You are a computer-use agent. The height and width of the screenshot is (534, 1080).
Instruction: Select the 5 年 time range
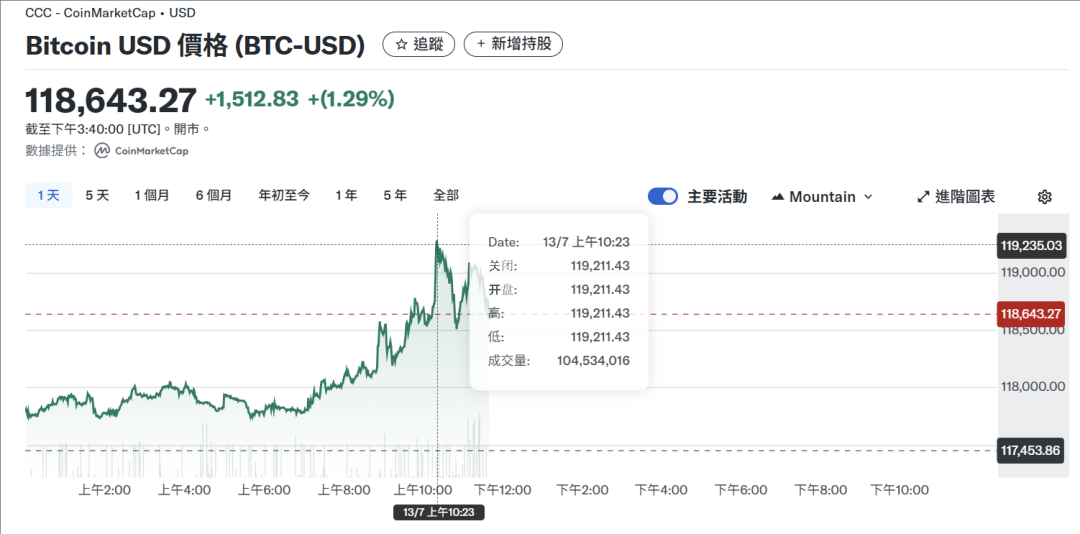[x=395, y=196]
